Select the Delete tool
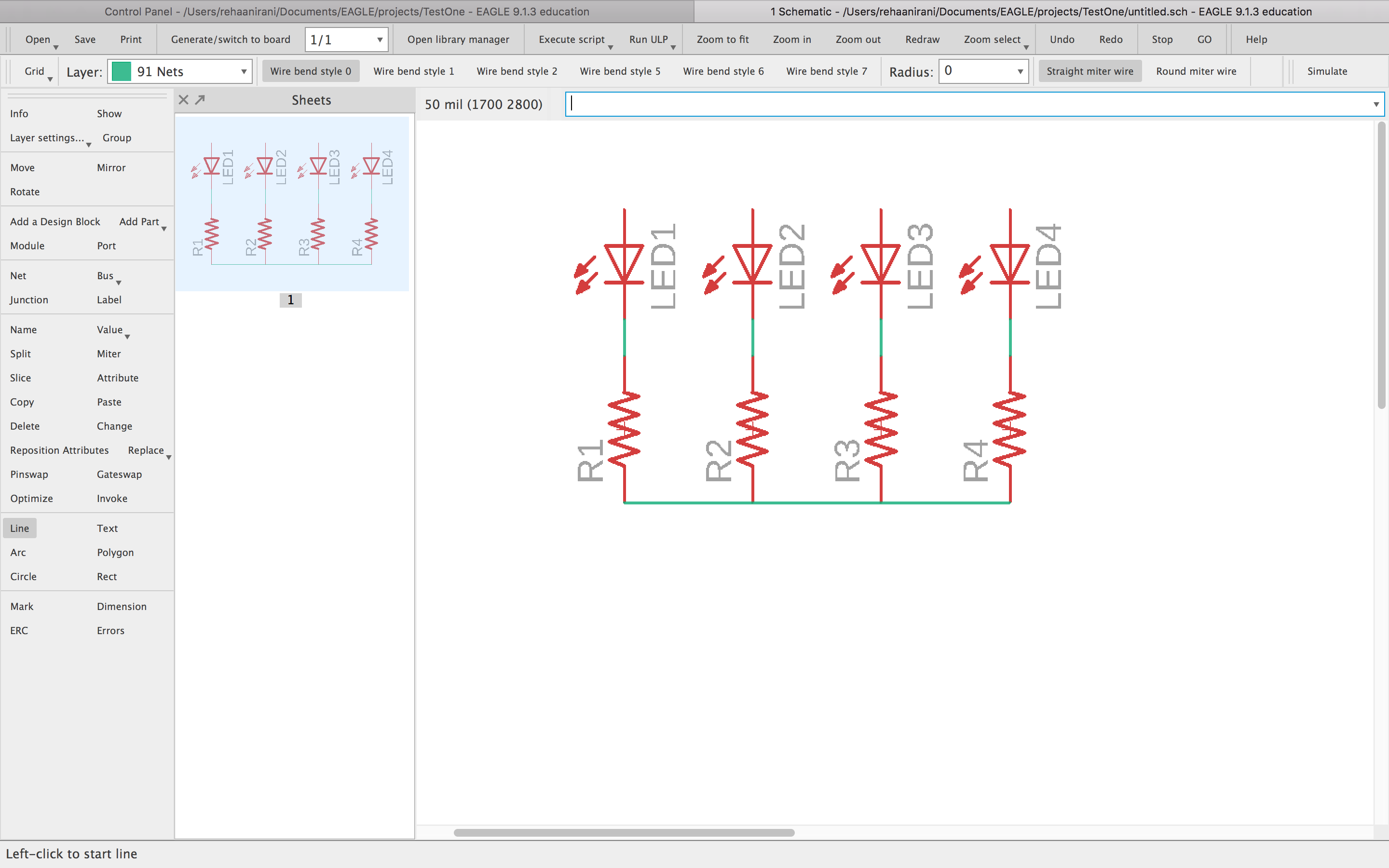 25,425
